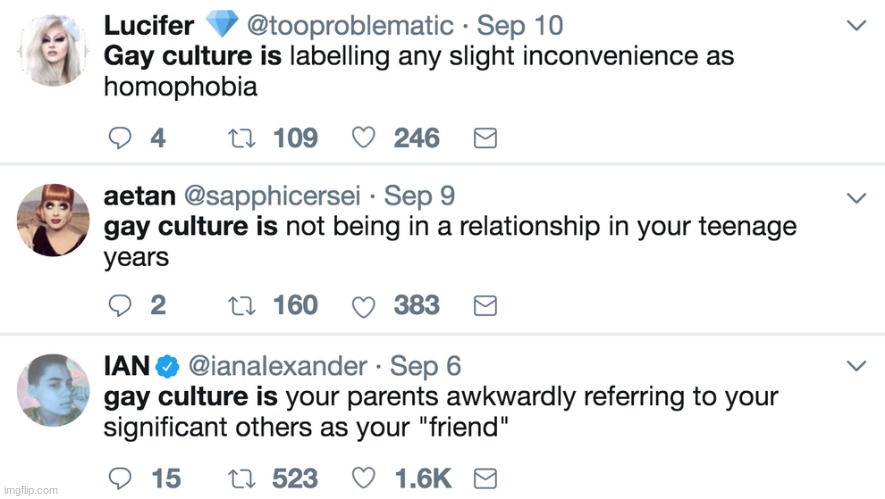Like the tweet by @tooproblematic

point(363,138)
